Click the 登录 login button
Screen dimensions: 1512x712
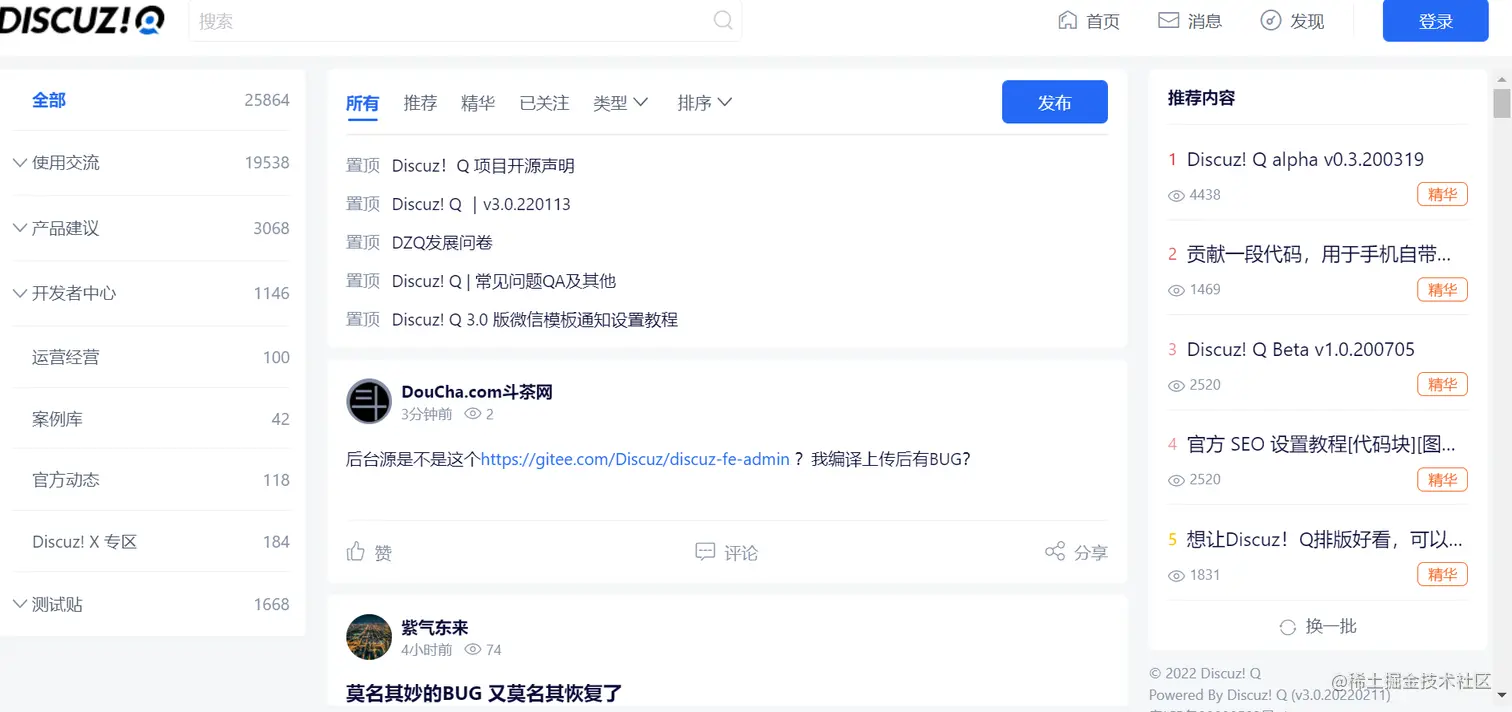coord(1435,21)
